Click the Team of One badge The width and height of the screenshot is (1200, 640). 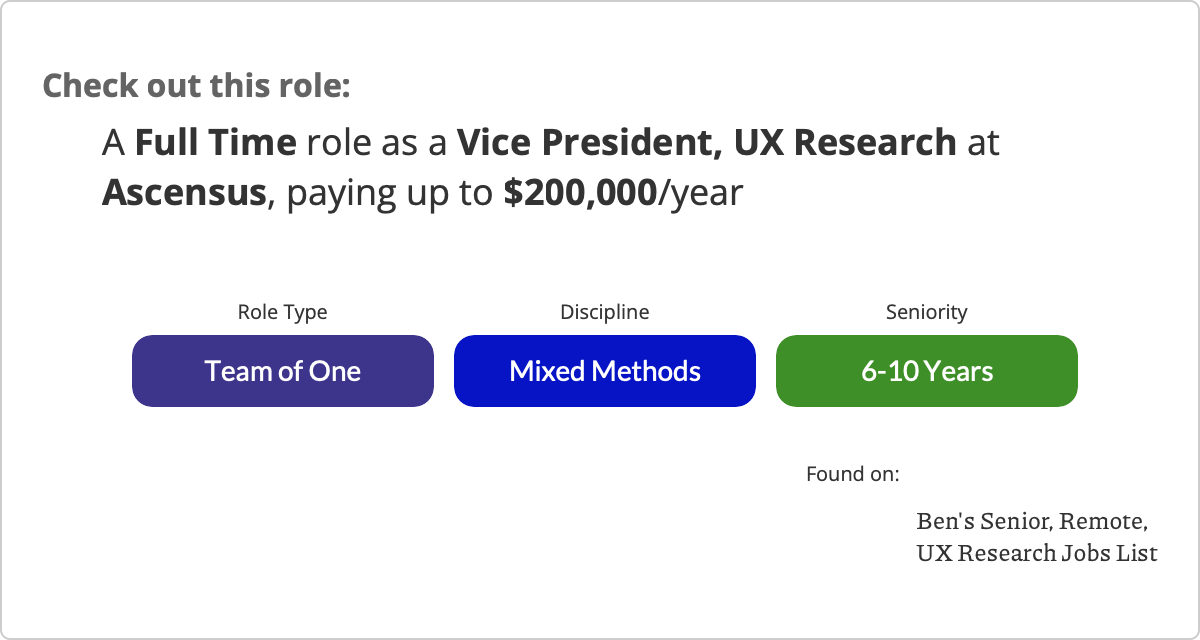click(283, 371)
